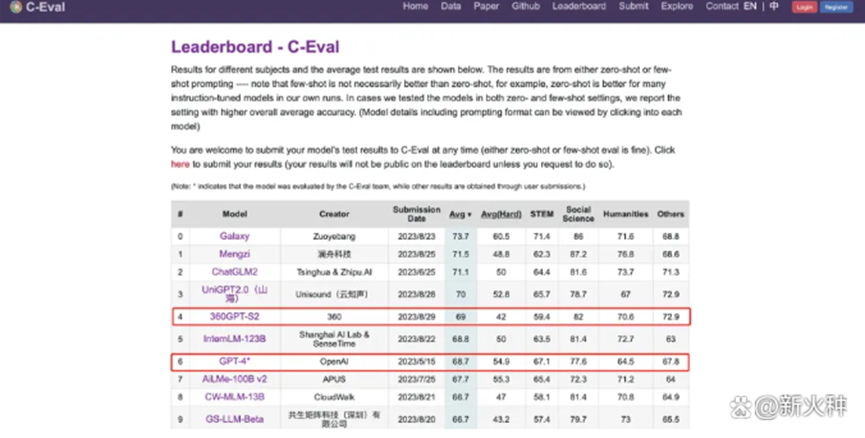Open the Submit nav item
Viewport: 865px width, 438px height.
coord(633,6)
